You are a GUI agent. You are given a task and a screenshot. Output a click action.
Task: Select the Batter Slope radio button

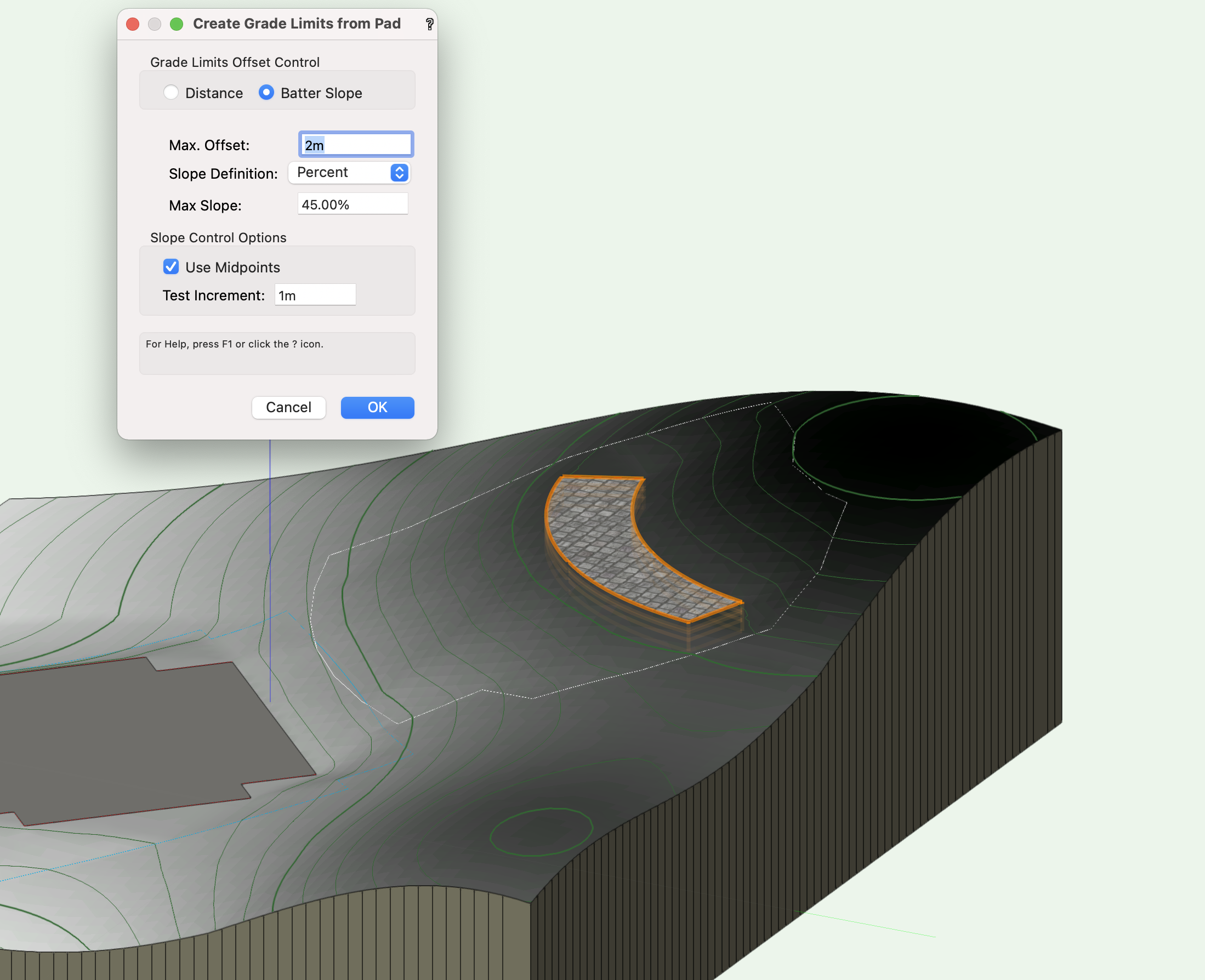265,92
